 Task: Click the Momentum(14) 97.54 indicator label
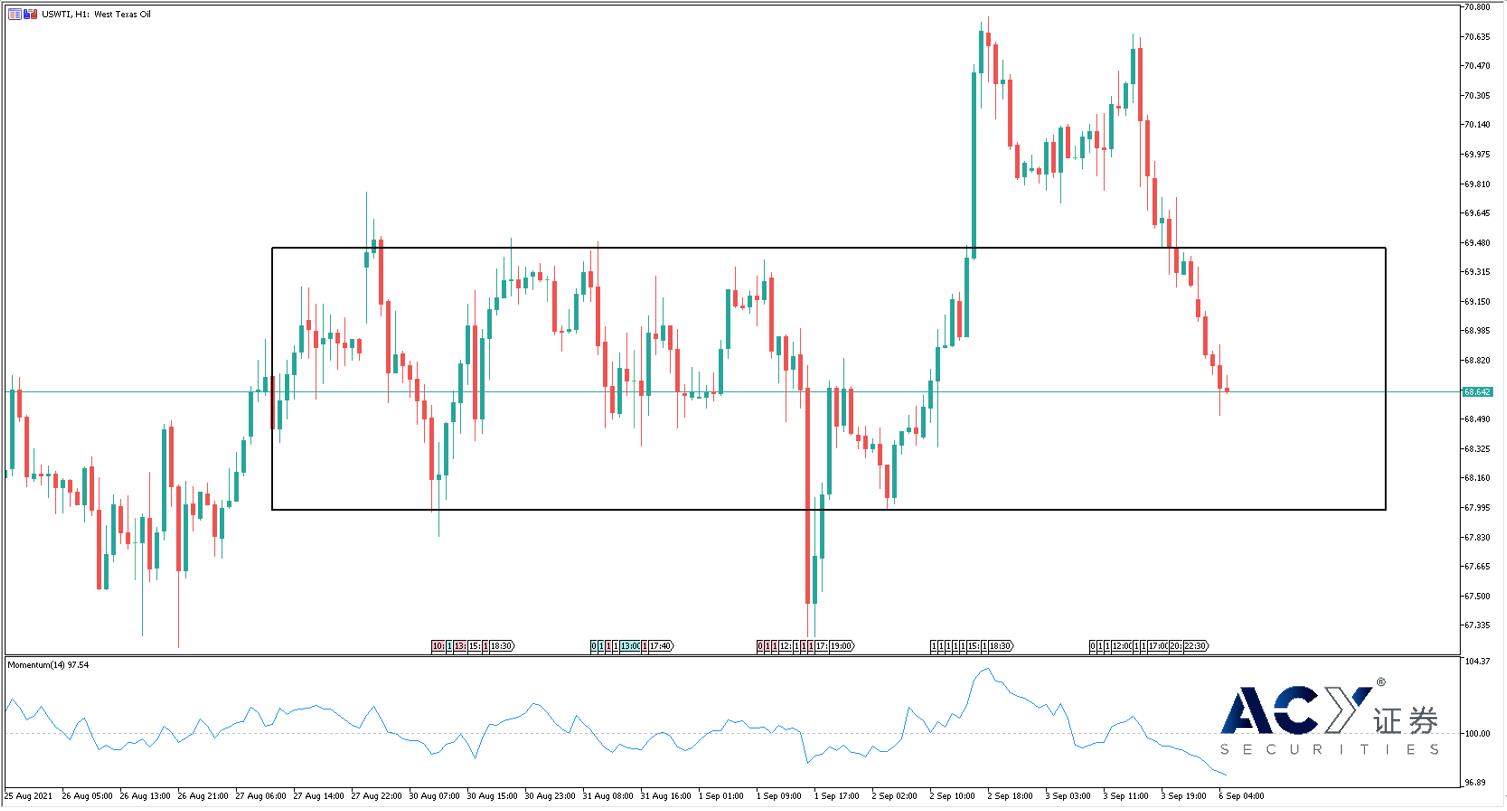pos(48,664)
